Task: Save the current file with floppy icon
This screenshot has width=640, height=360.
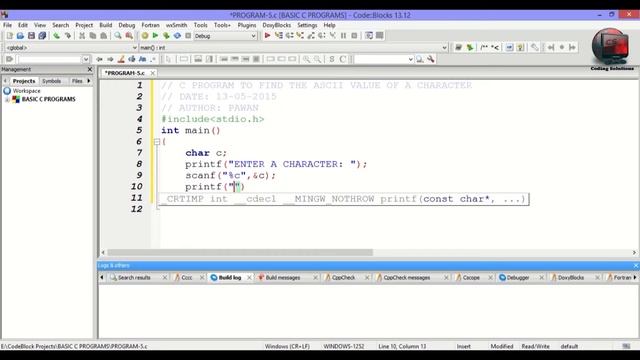Action: pos(31,36)
